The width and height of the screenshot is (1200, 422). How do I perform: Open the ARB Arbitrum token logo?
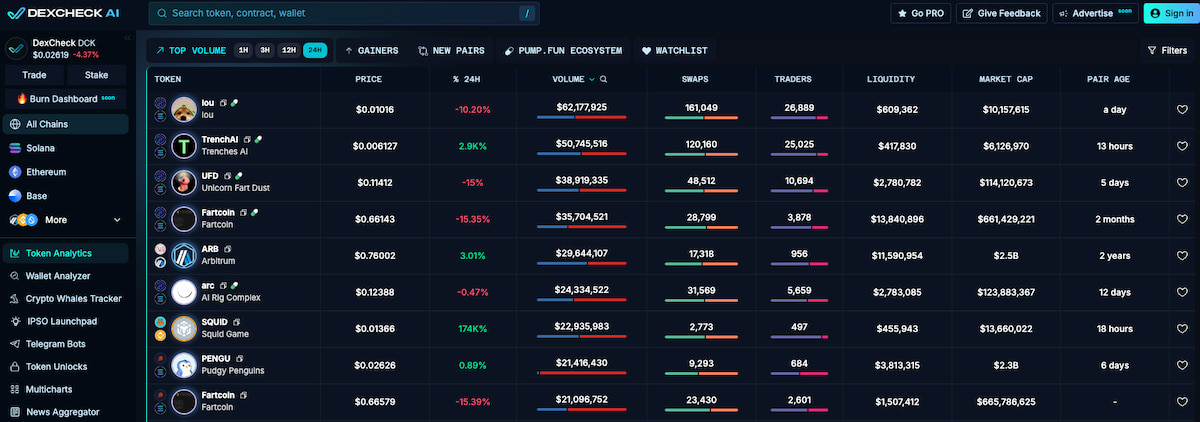click(183, 255)
